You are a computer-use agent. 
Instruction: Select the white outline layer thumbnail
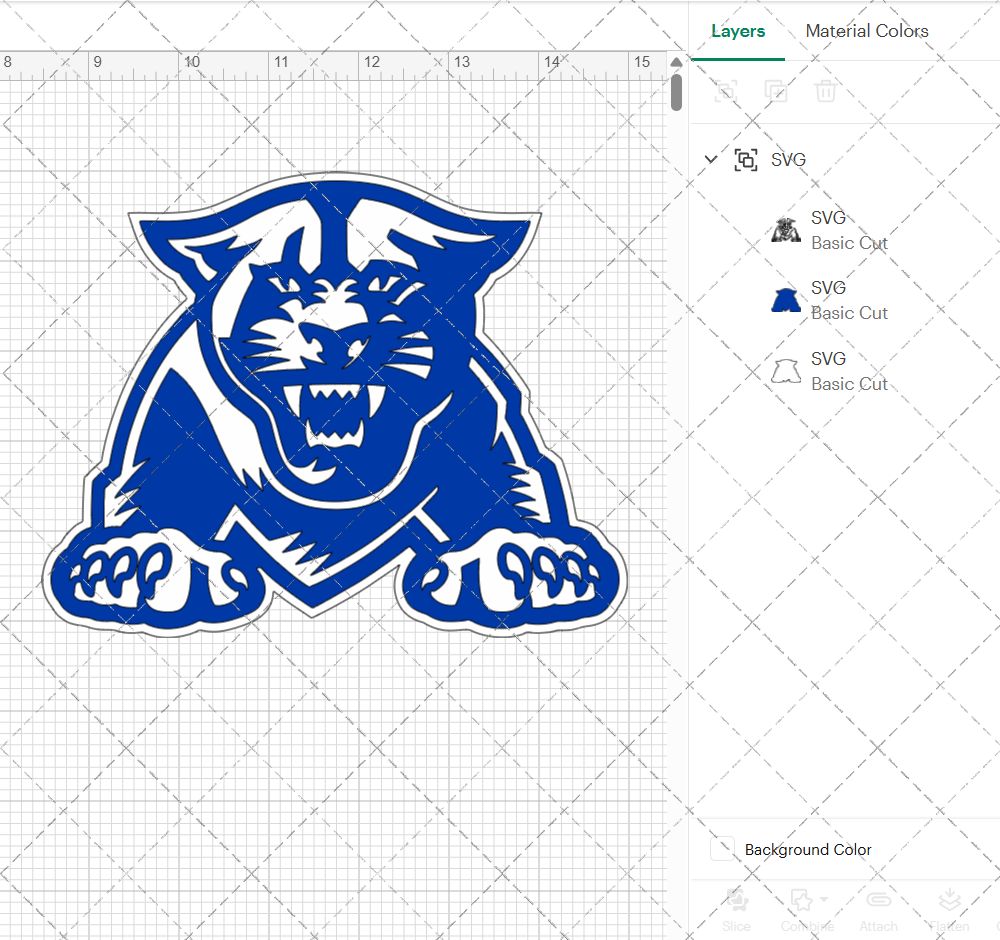(x=786, y=371)
